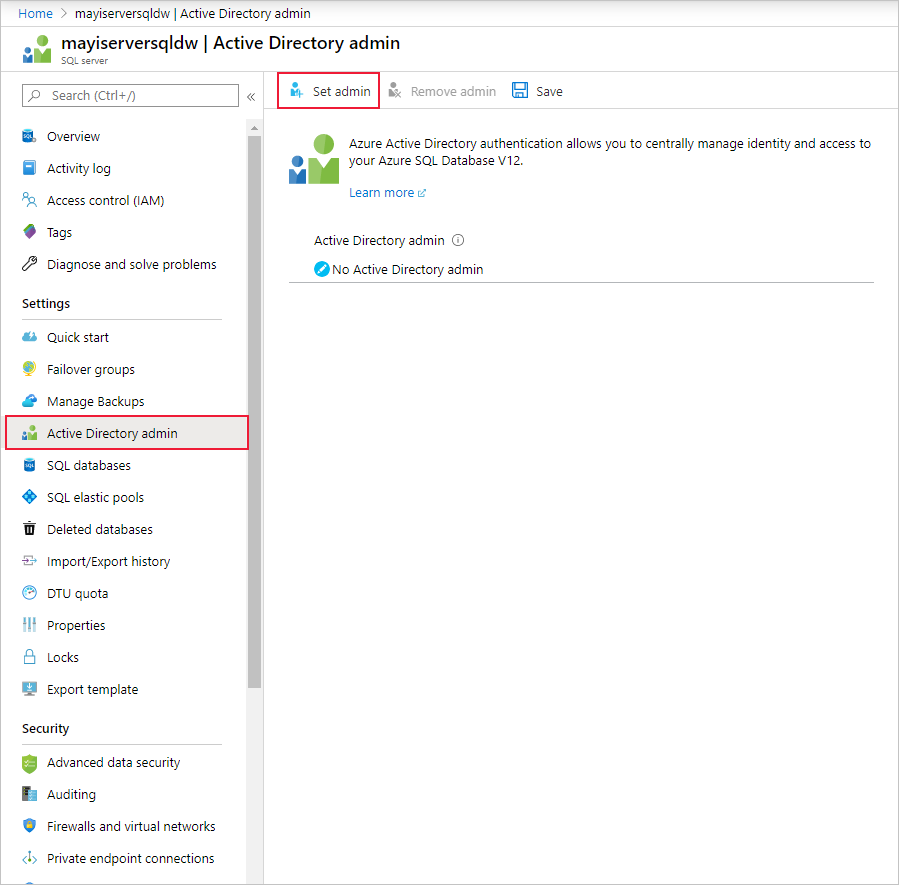This screenshot has width=899, height=885.
Task: Click the Deleted databases trash icon
Action: point(29,529)
